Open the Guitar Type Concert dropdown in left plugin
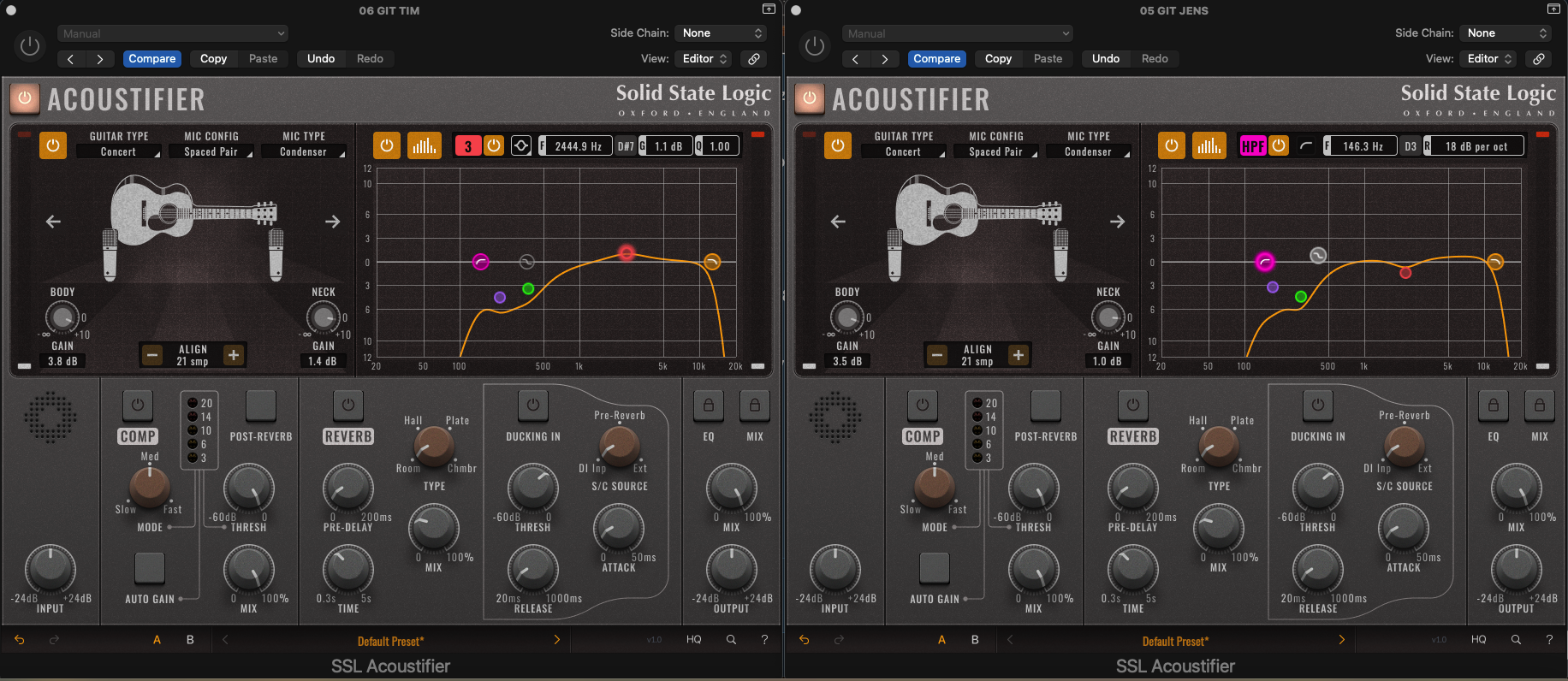Viewport: 1568px width, 681px height. 120,152
